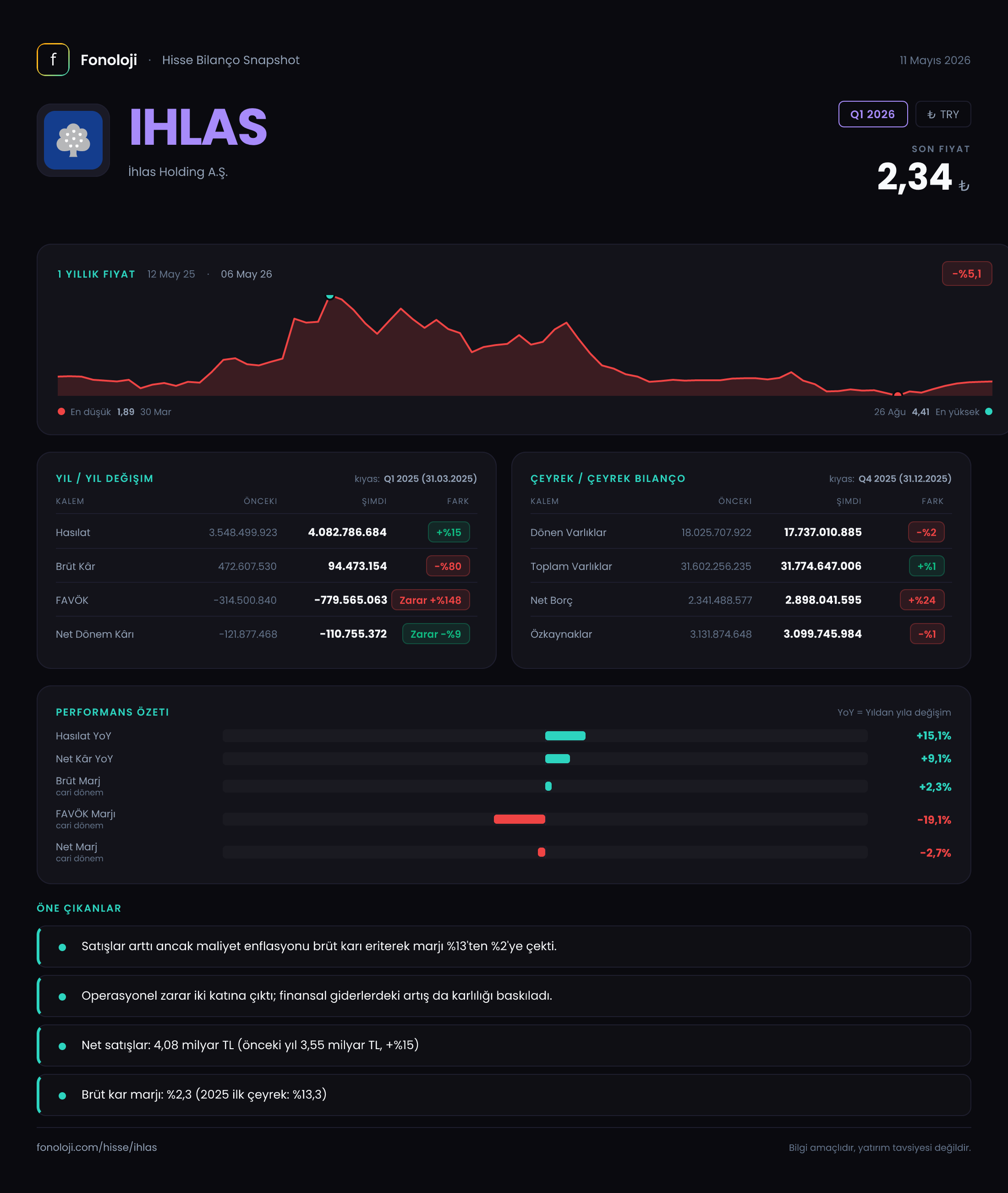Click the YIL / YIL DEĞİŞİM heading

click(x=104, y=478)
